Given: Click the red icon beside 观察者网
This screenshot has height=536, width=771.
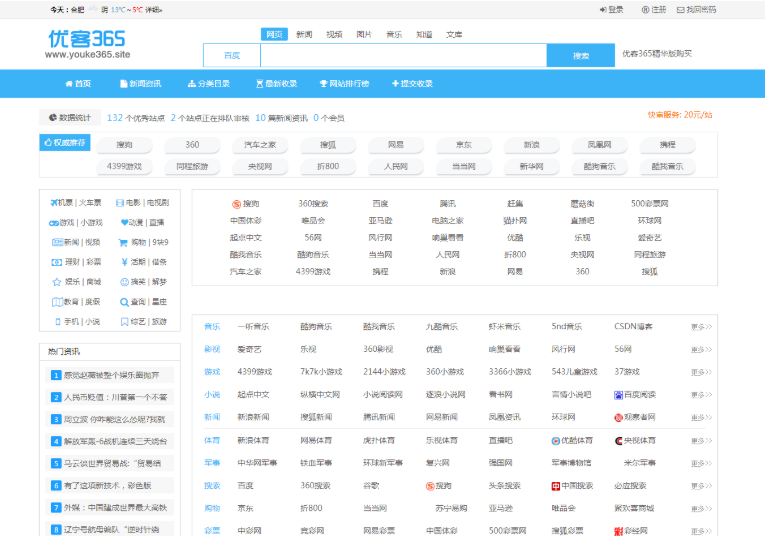Looking at the screenshot, I should pyautogui.click(x=619, y=417).
